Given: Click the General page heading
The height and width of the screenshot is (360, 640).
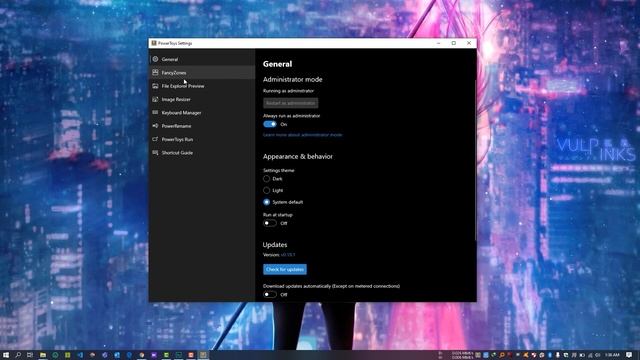Looking at the screenshot, I should [x=278, y=64].
